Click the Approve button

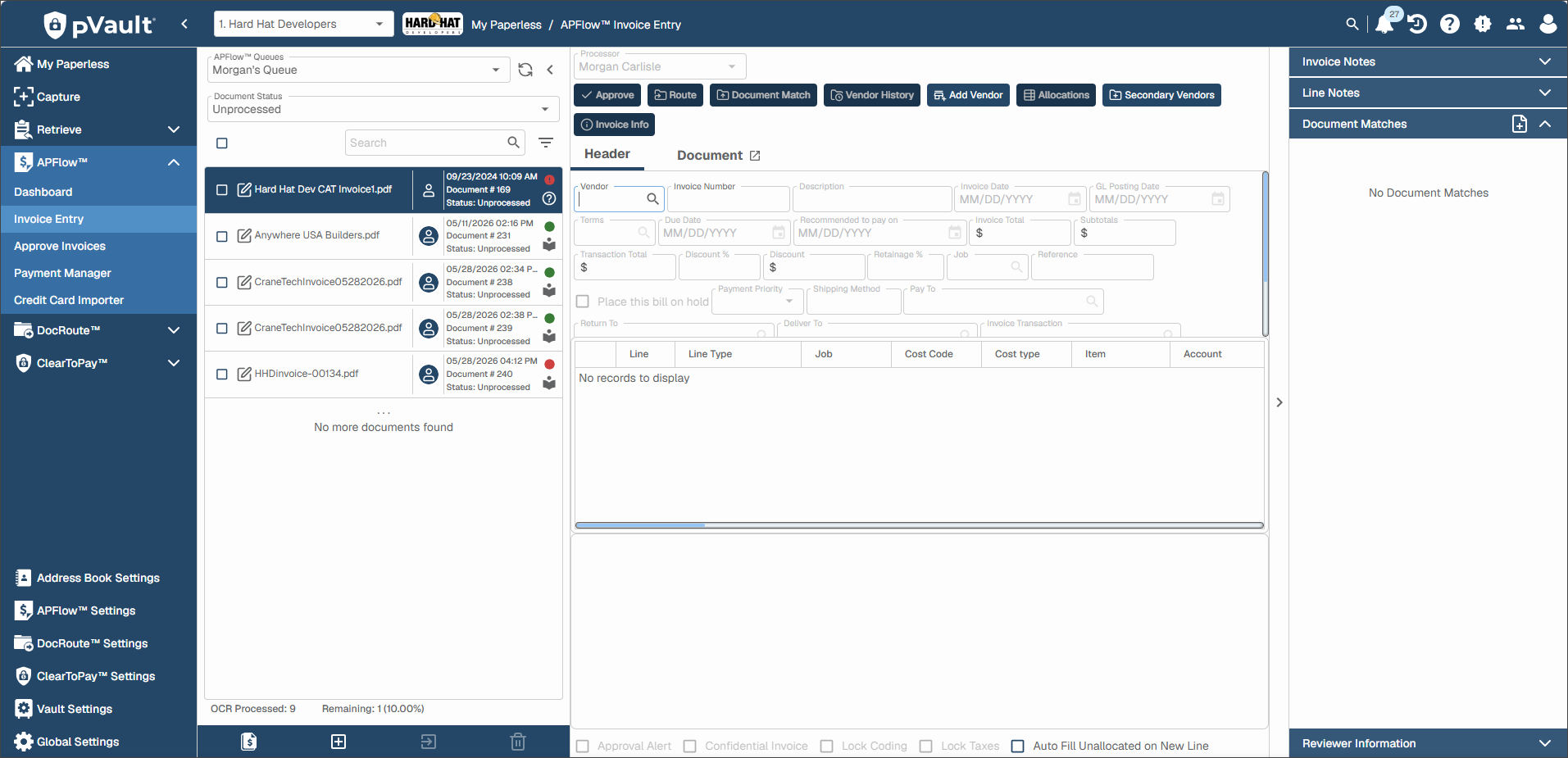(607, 95)
